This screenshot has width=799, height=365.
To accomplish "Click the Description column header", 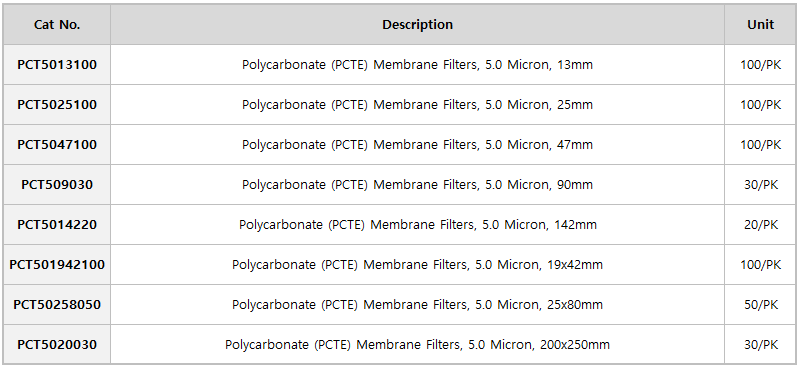I will [417, 24].
